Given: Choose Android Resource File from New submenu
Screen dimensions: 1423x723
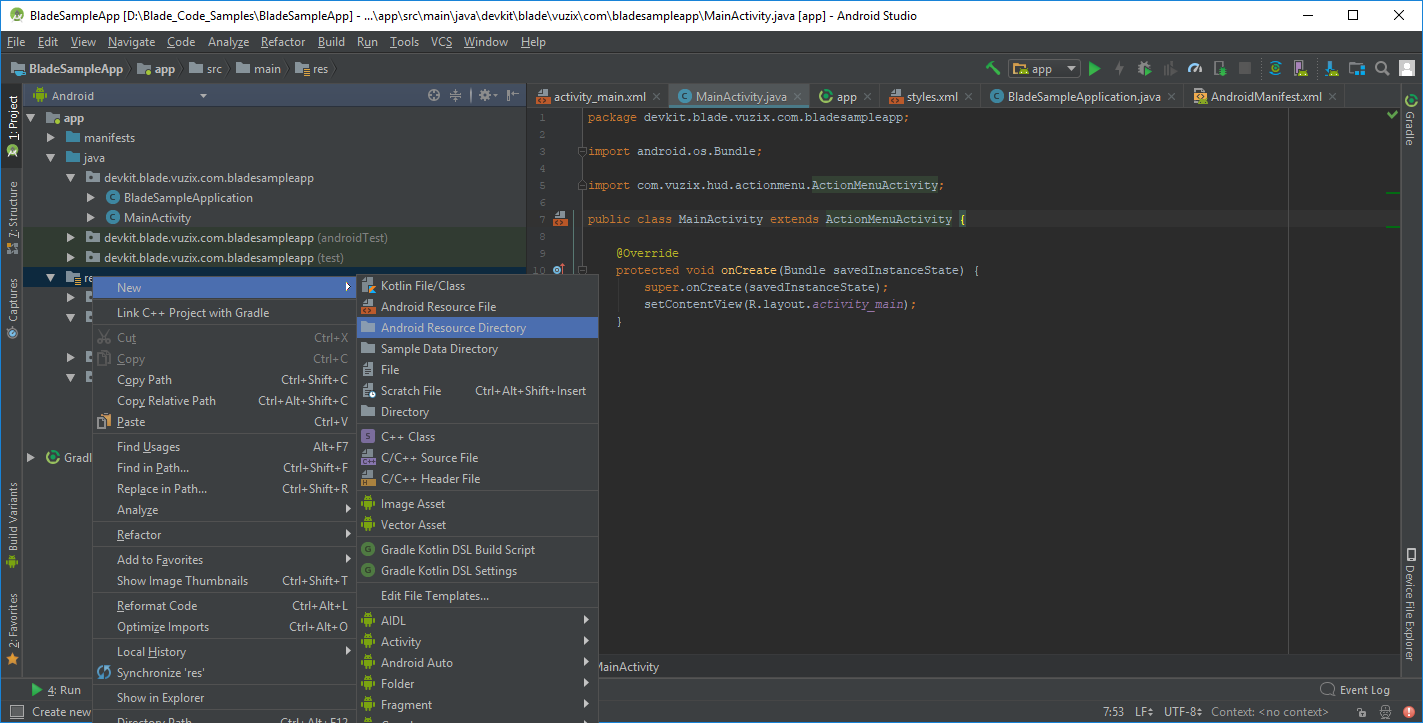Looking at the screenshot, I should (477, 307).
